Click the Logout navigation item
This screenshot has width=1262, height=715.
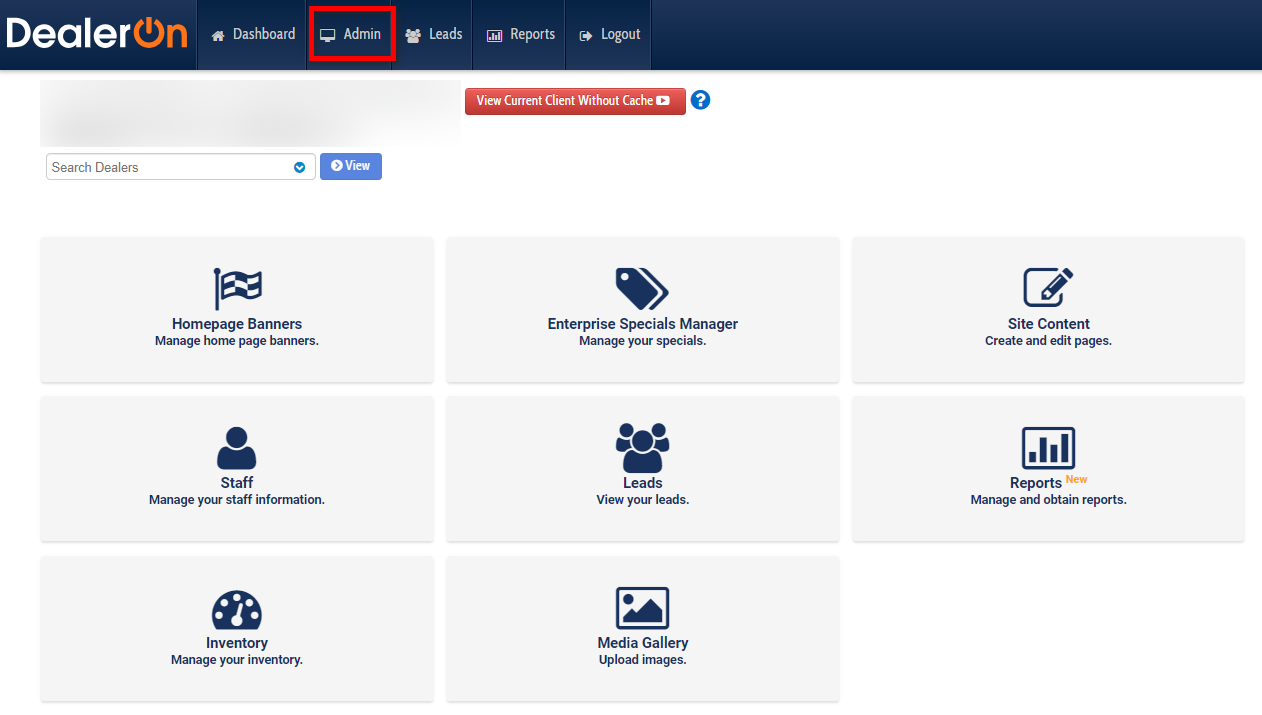[x=608, y=33]
